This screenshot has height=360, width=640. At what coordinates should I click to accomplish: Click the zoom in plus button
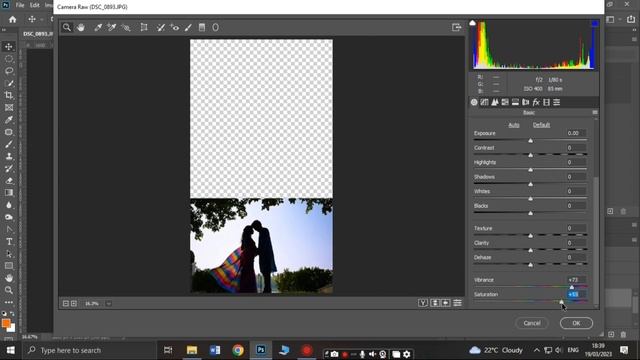(74, 303)
